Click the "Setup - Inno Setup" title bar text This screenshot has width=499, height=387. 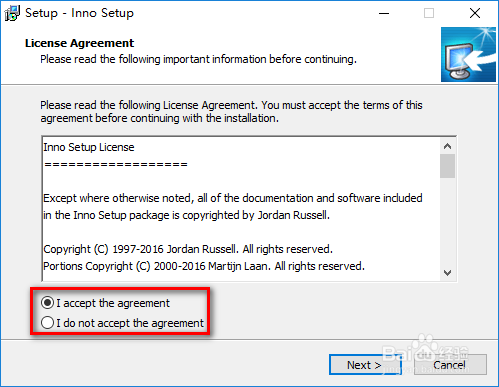coord(79,13)
